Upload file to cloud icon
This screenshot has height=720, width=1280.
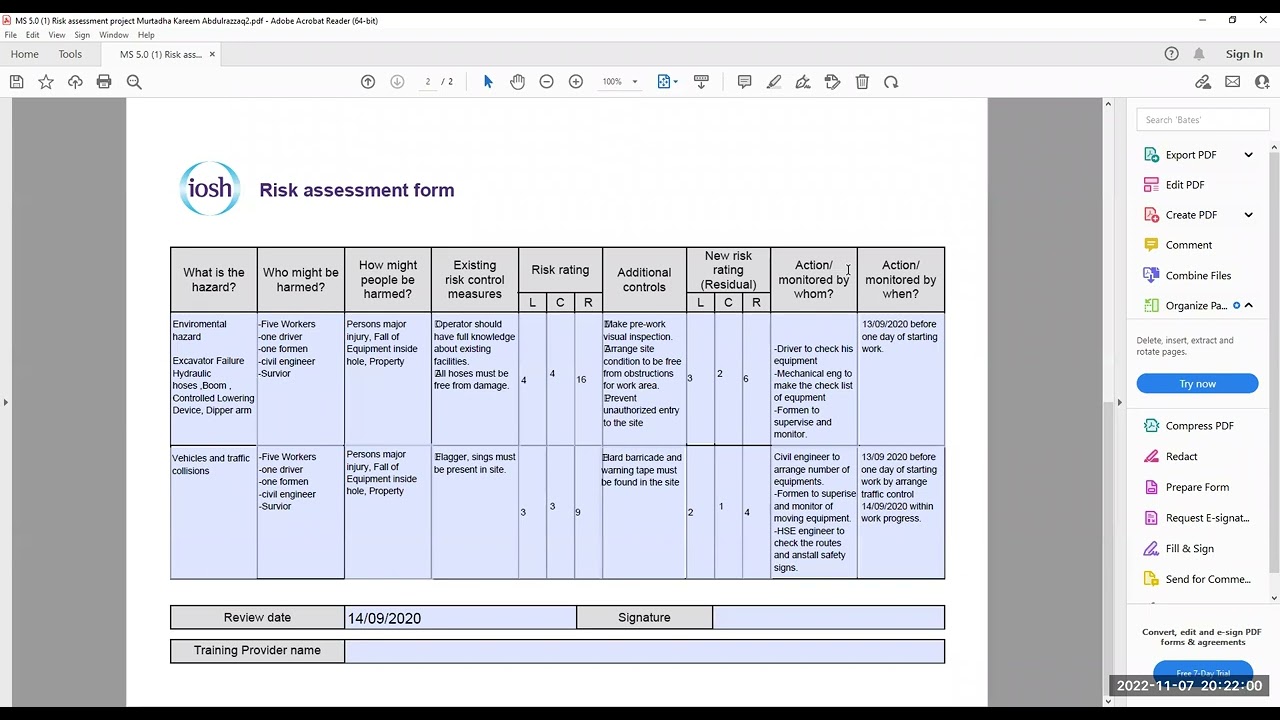coord(75,82)
